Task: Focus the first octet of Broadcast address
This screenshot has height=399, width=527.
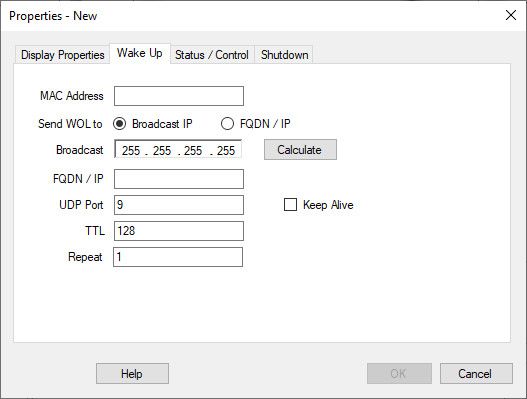Action: tap(131, 150)
